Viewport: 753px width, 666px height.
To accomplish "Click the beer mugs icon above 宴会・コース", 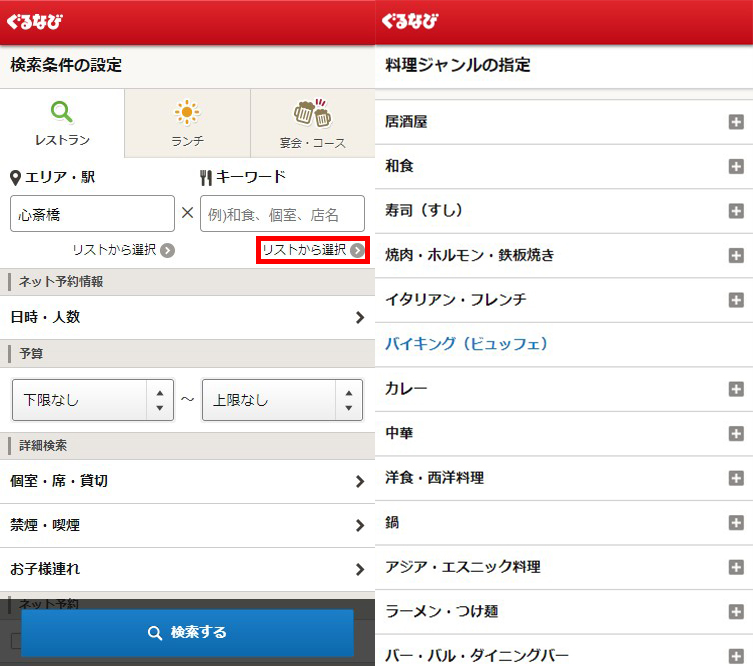I will pos(313,113).
